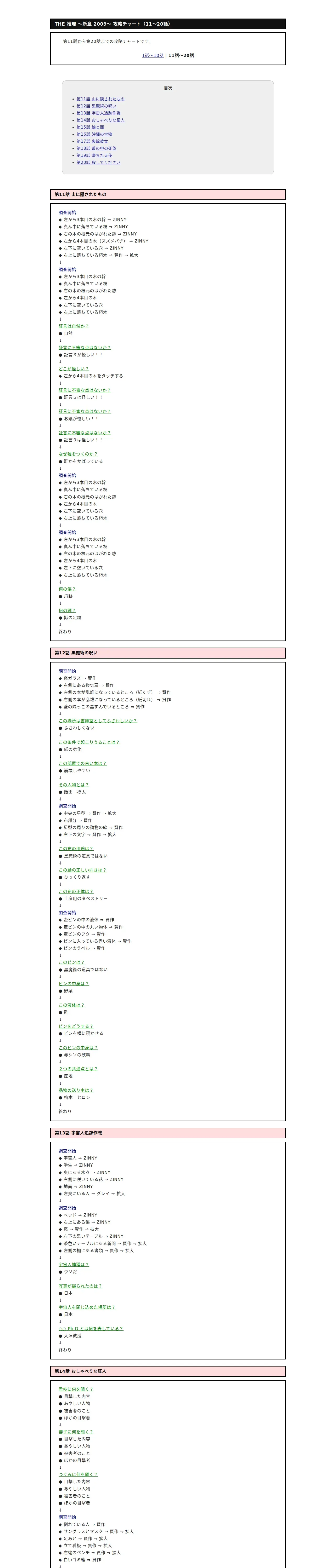This screenshot has width=336, height=1568.
Task: Click the ビンの中身は？ link
Action: pyautogui.click(x=74, y=984)
